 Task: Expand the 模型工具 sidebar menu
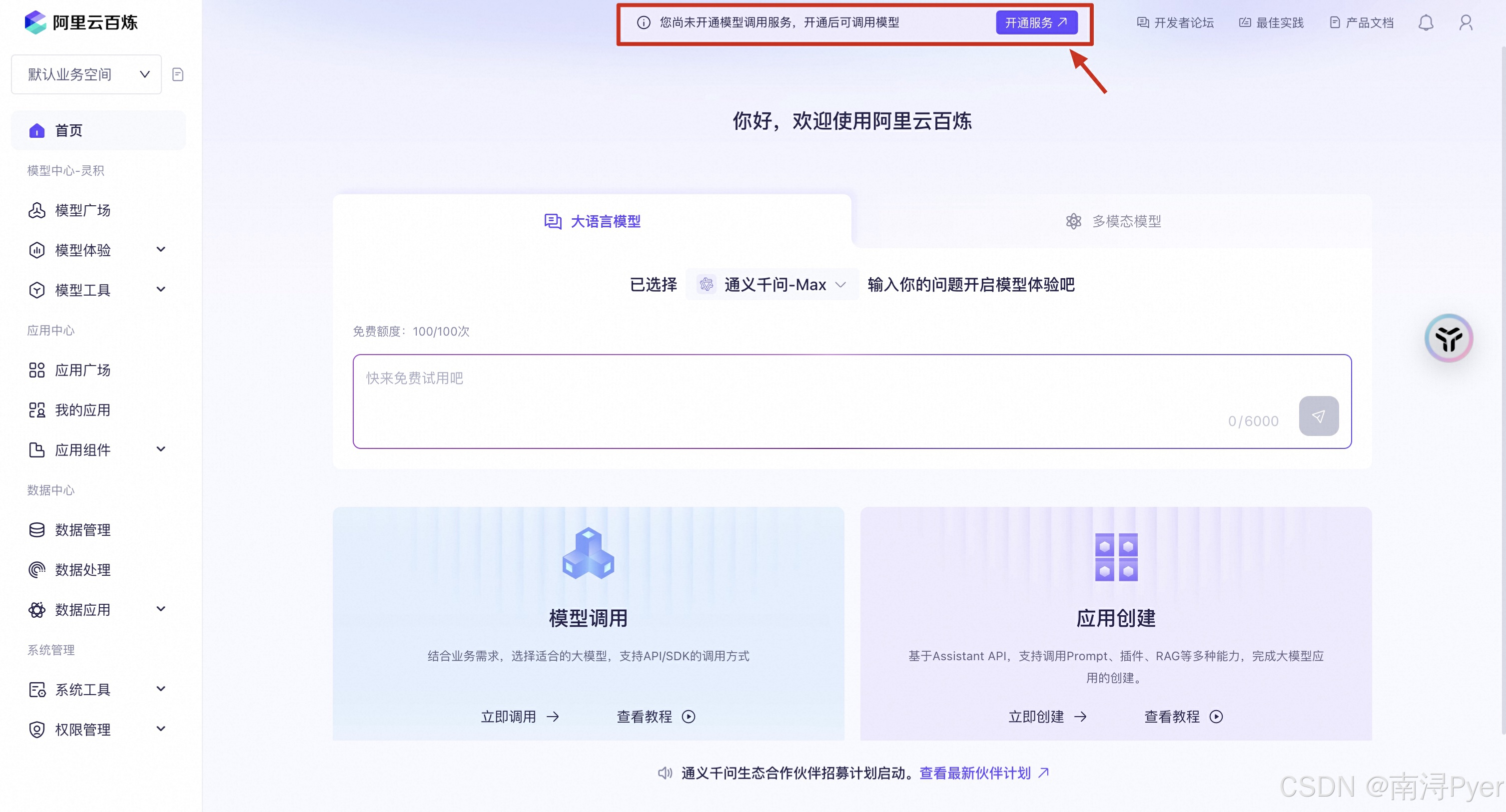(98, 290)
